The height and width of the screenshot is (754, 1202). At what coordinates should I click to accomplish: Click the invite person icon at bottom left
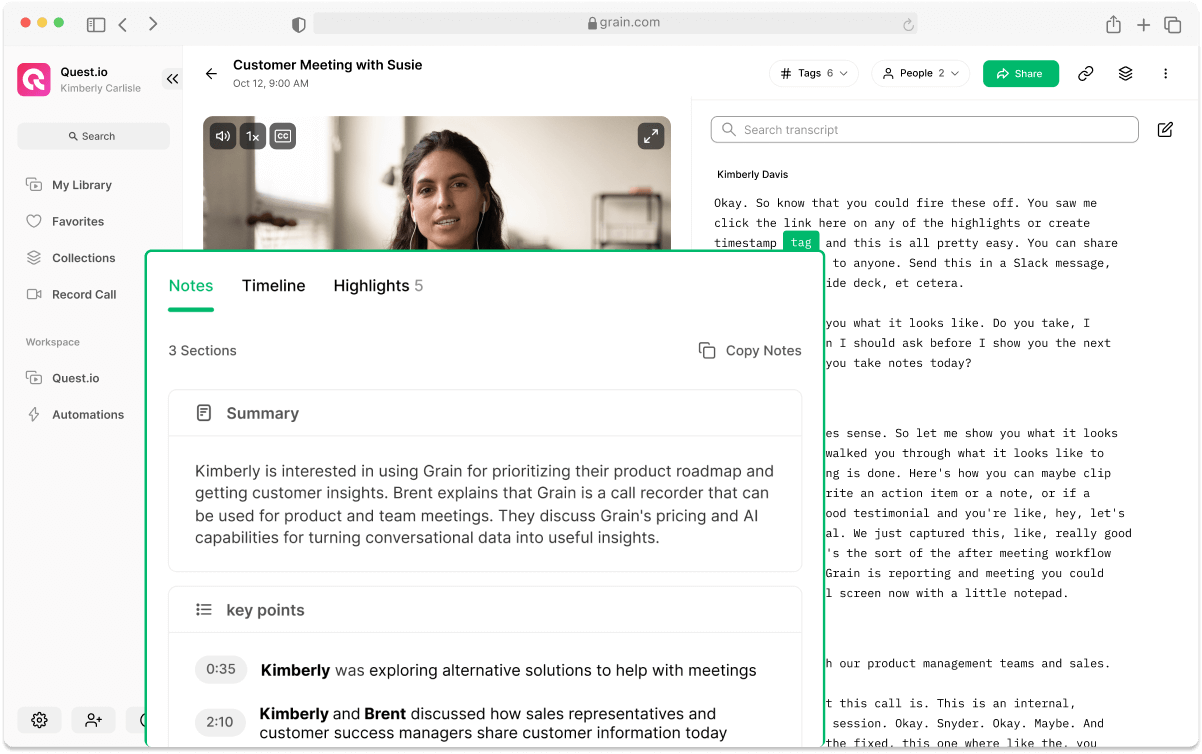click(93, 720)
